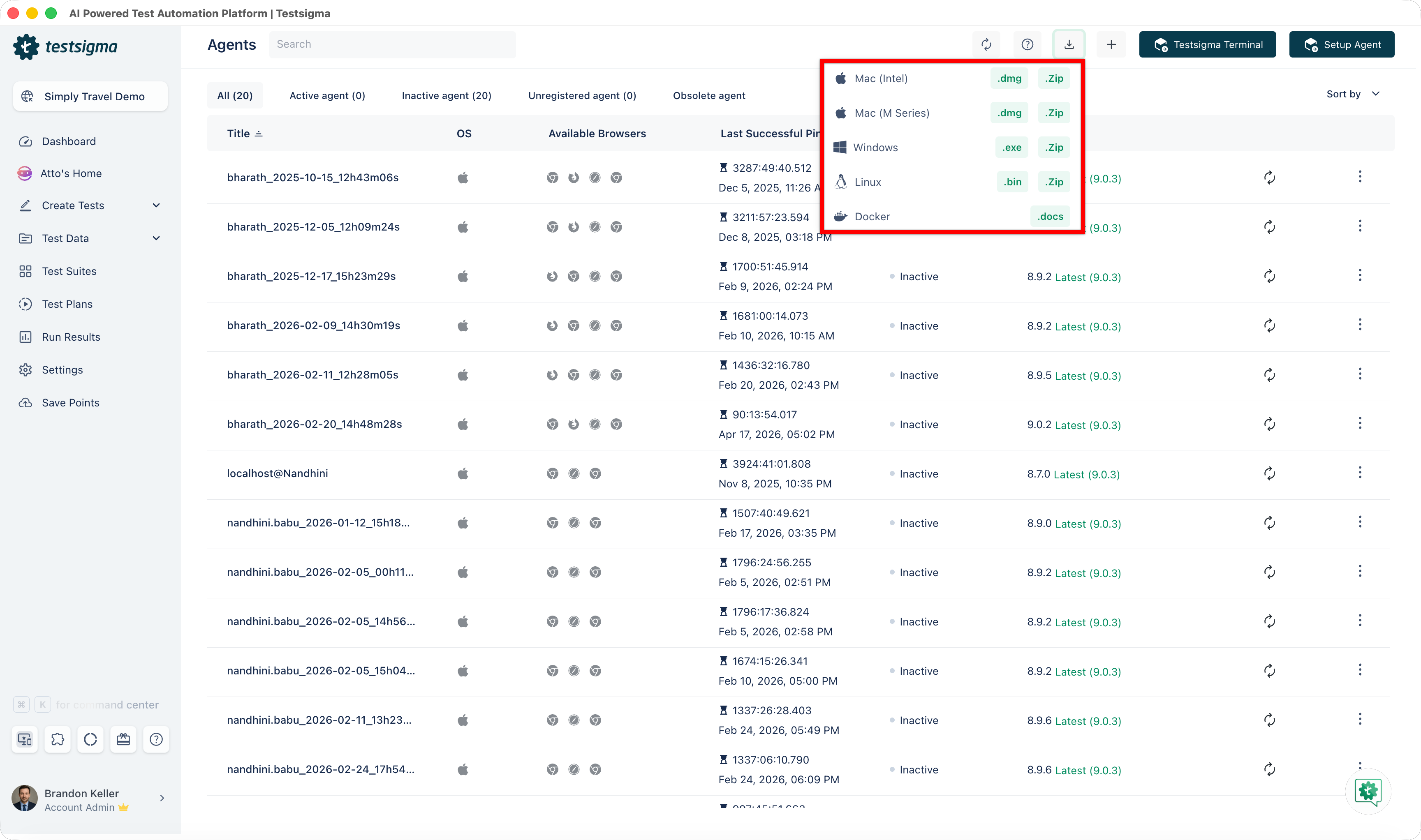Click the gift box icon in sidebar footer

click(x=123, y=739)
